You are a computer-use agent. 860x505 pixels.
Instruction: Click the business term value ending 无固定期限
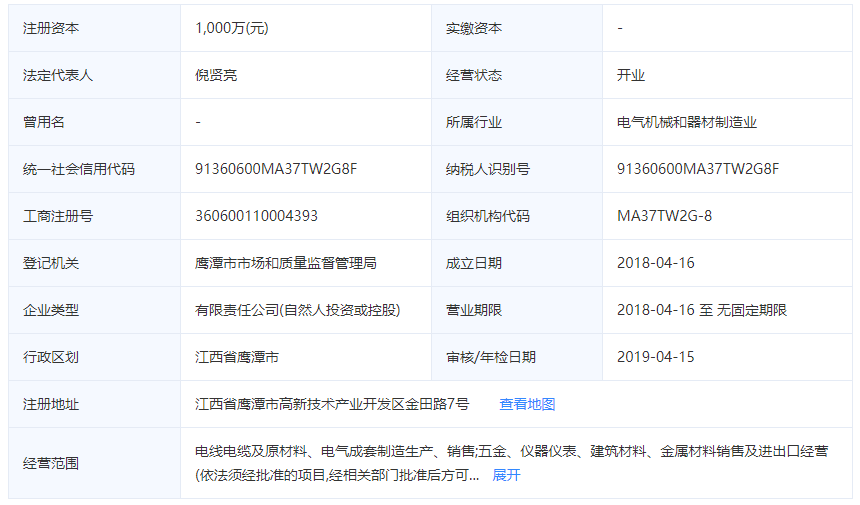click(x=702, y=310)
